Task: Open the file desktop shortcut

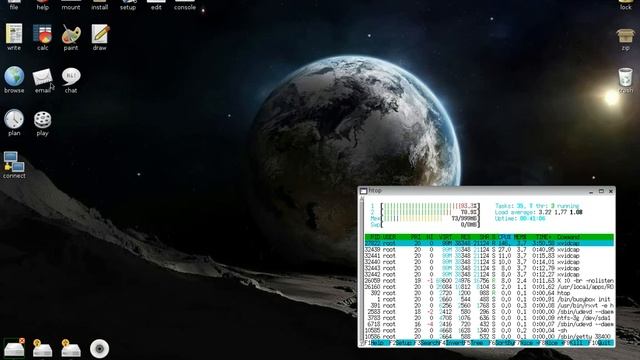Action: (14, 5)
